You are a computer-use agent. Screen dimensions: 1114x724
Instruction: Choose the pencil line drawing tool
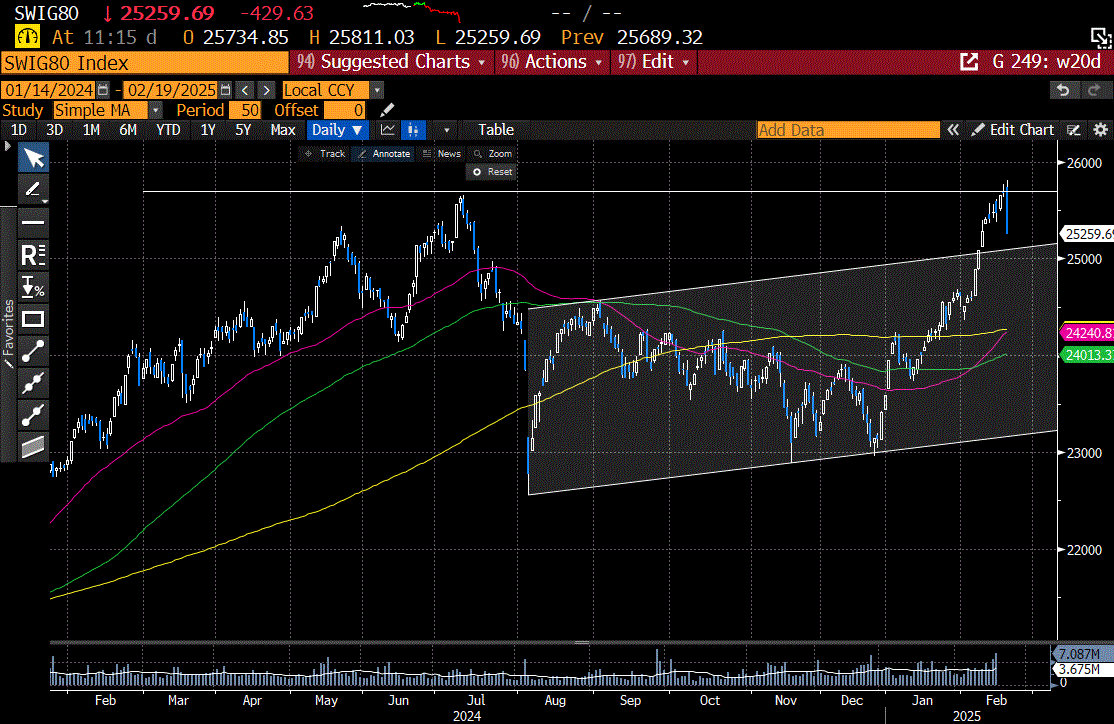[x=33, y=190]
